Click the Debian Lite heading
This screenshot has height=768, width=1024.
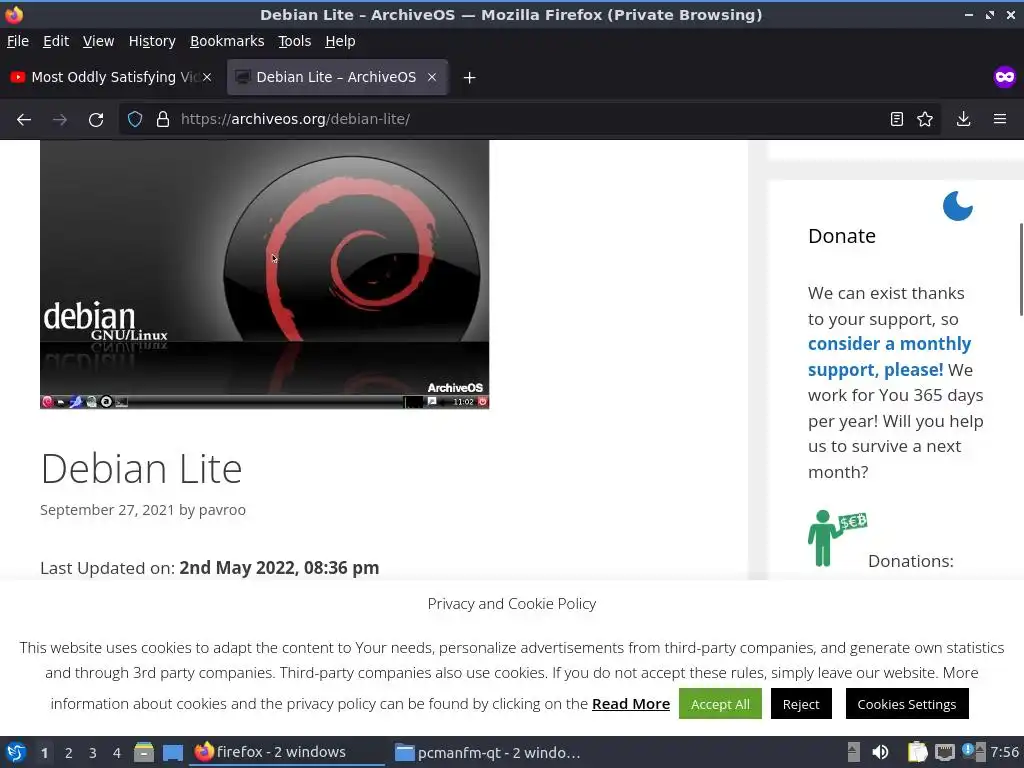pos(141,468)
